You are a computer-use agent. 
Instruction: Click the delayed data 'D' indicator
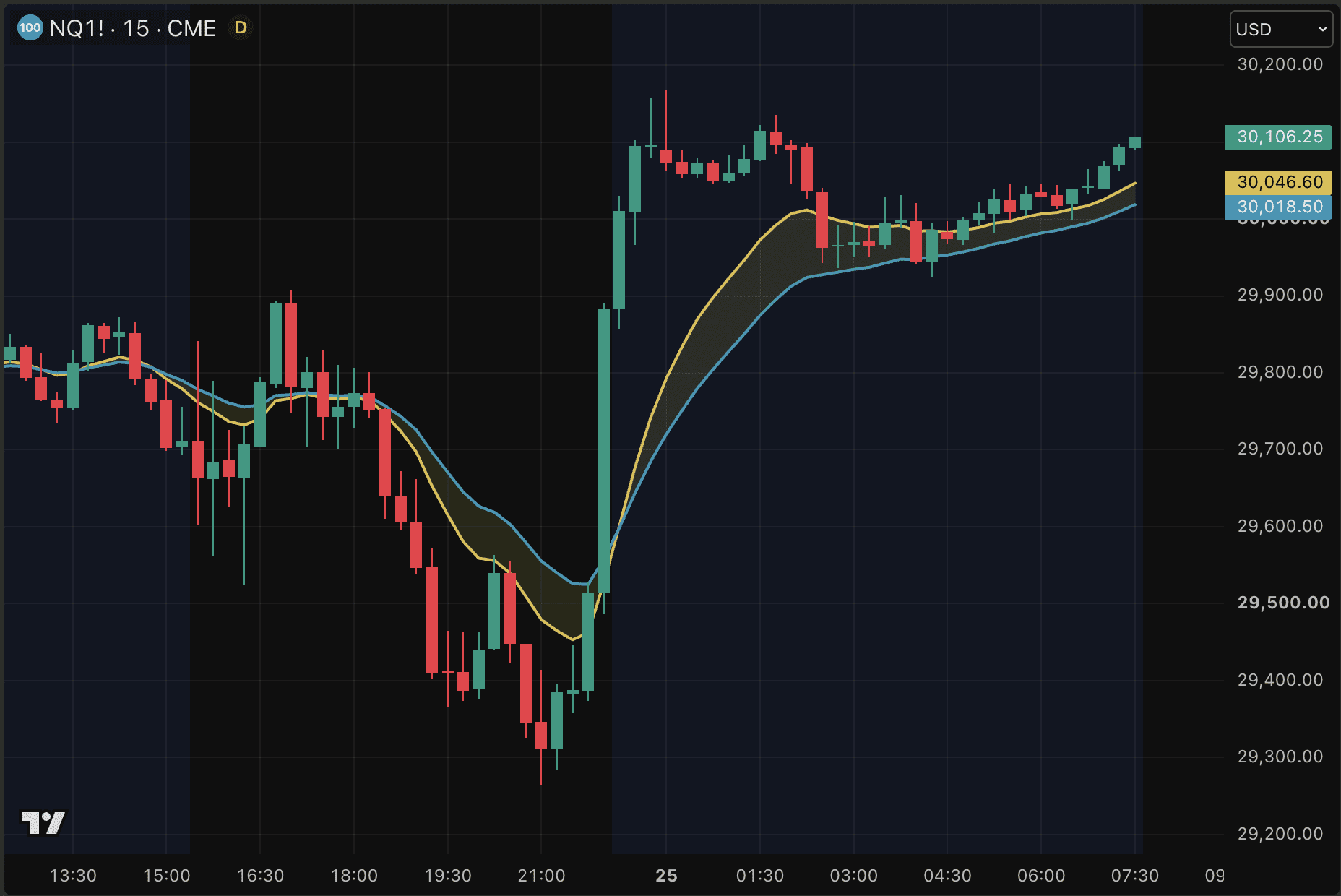(241, 28)
